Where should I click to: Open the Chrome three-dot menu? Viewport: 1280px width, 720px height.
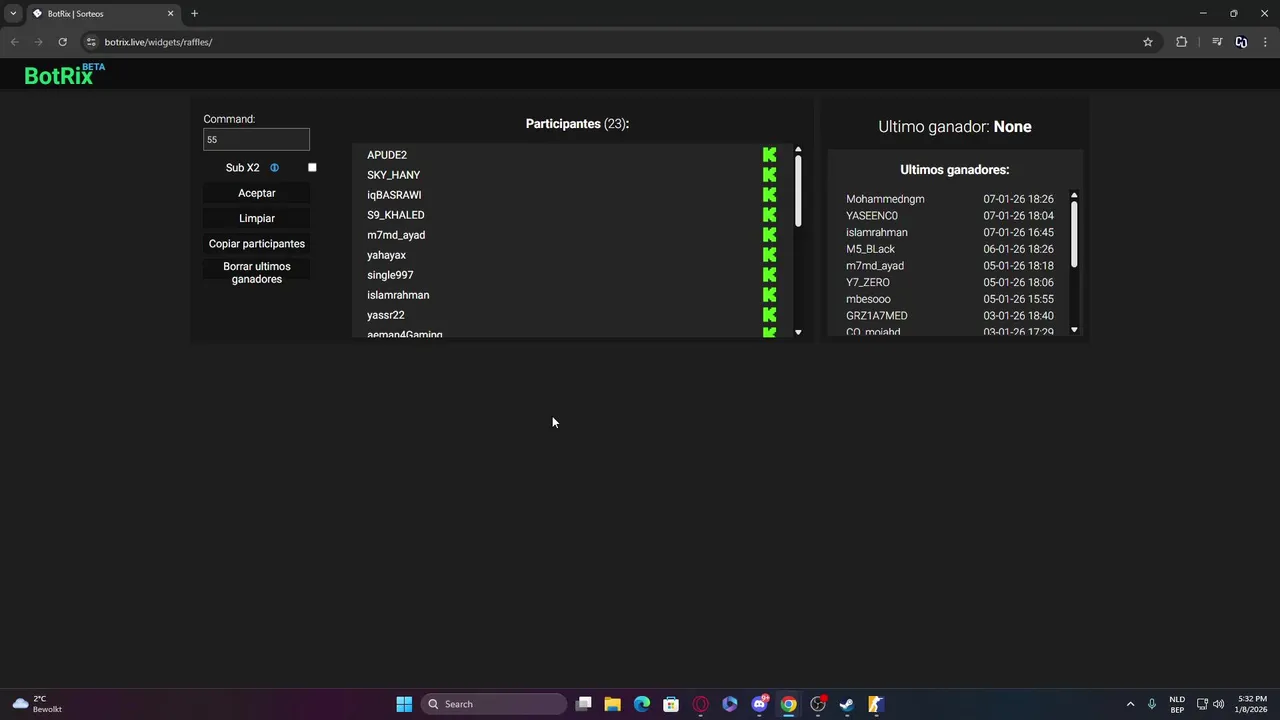pos(1266,42)
